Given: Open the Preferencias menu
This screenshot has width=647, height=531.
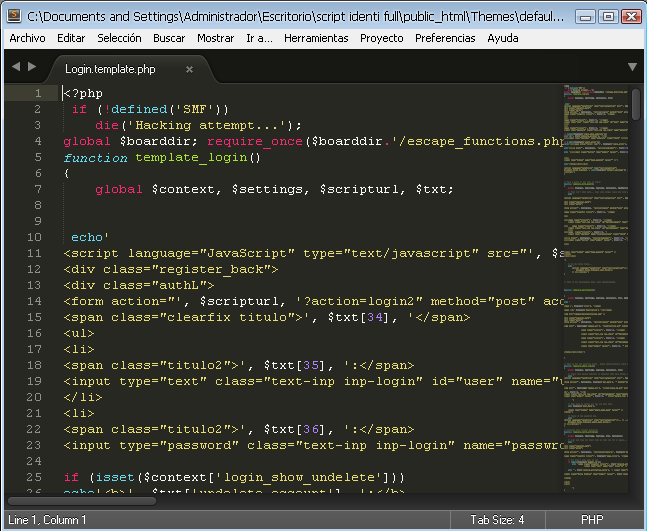Looking at the screenshot, I should tap(445, 38).
